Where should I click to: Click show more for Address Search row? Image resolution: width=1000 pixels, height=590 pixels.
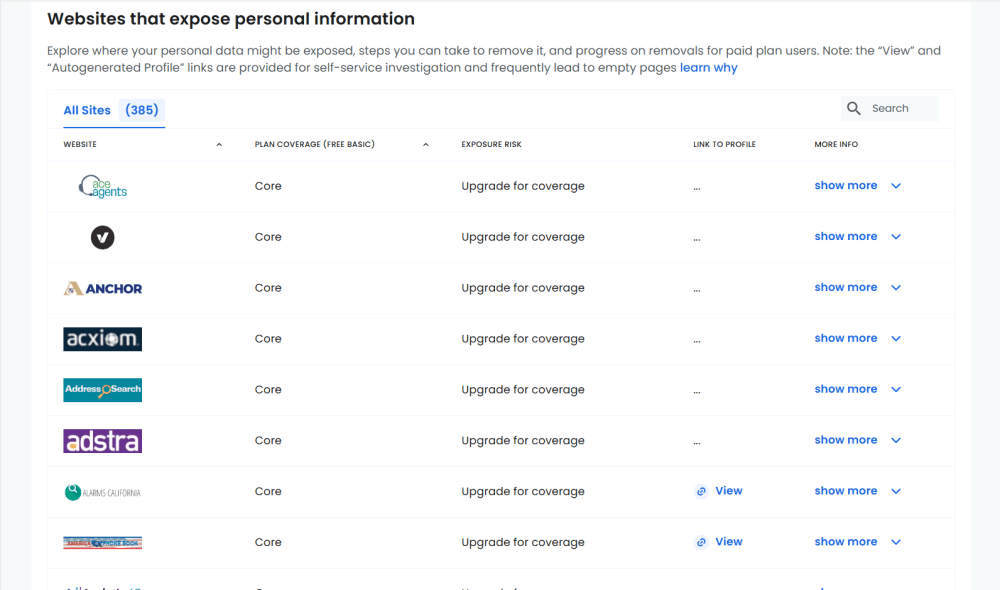pos(845,389)
